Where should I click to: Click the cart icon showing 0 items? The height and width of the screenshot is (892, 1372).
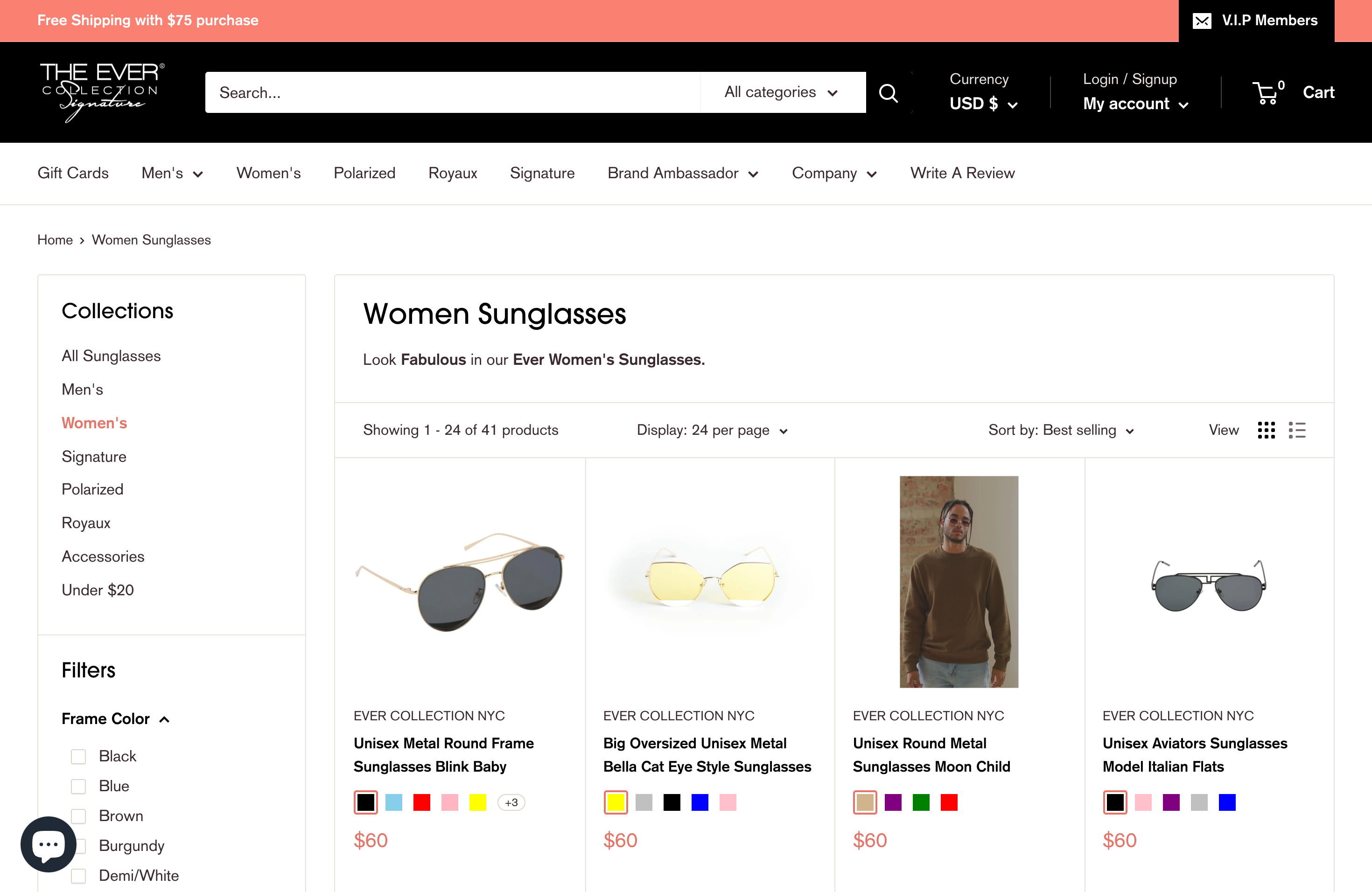1267,92
